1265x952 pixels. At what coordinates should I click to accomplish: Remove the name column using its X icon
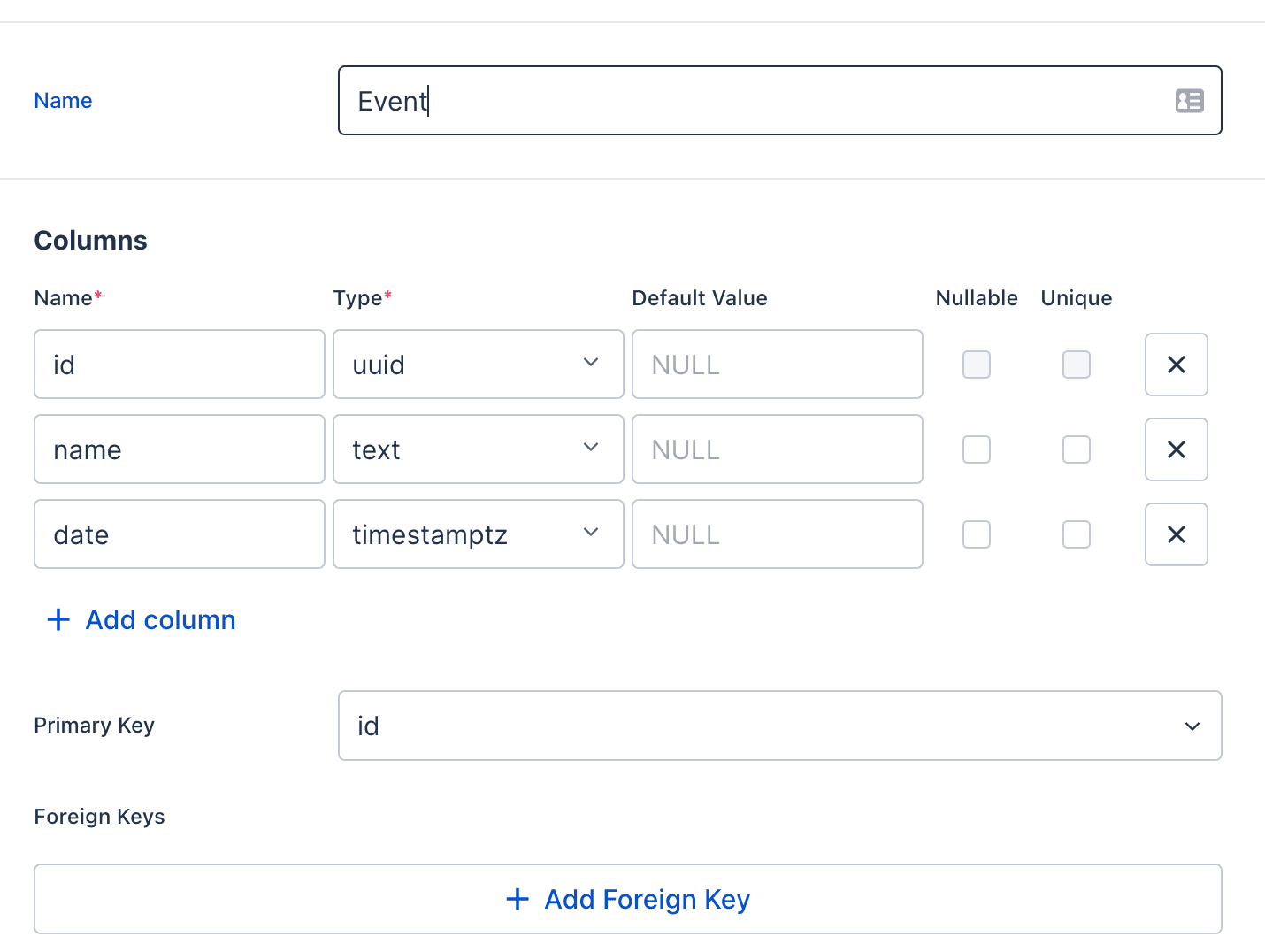1176,449
